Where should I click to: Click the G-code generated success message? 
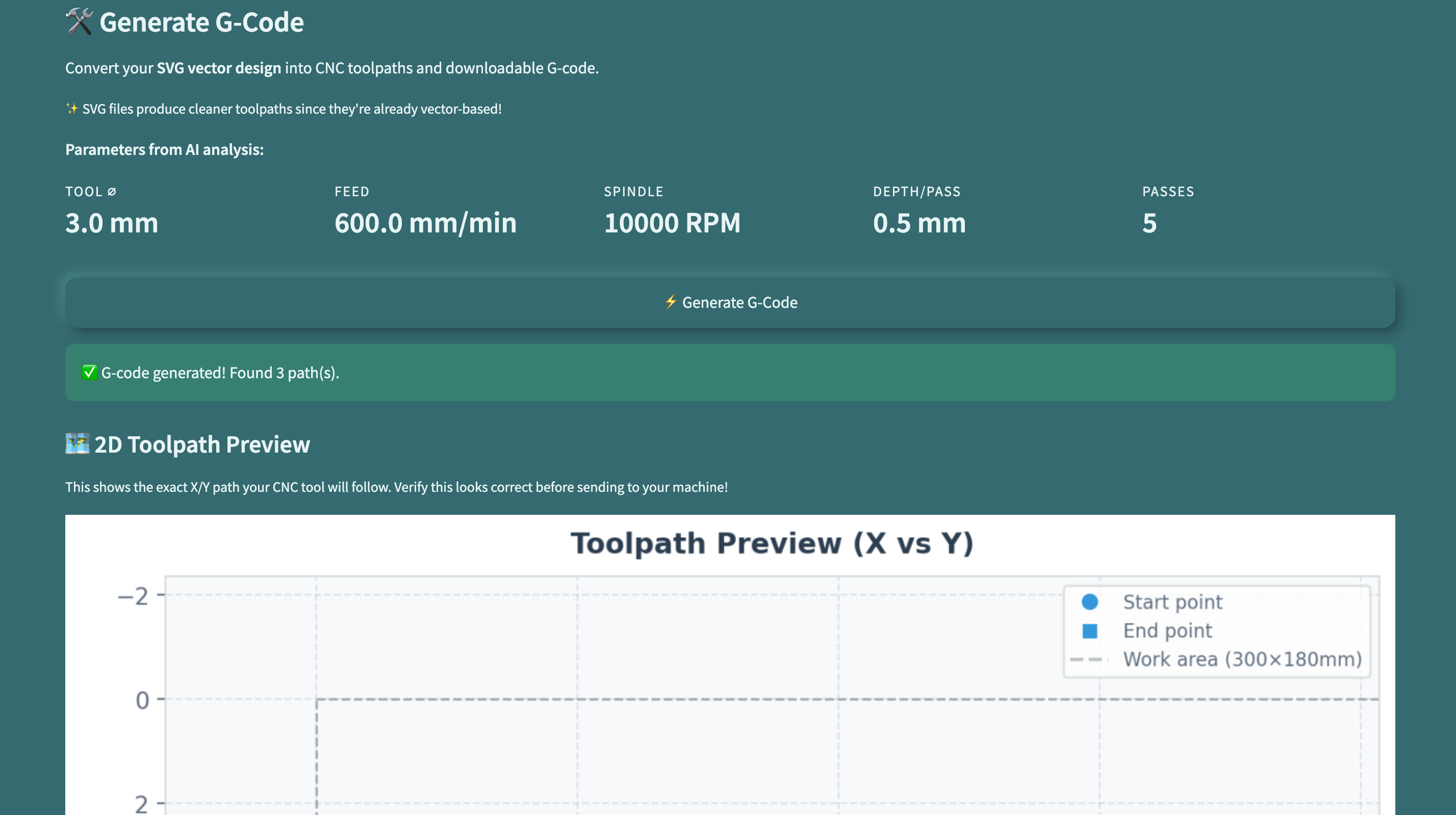(x=220, y=373)
